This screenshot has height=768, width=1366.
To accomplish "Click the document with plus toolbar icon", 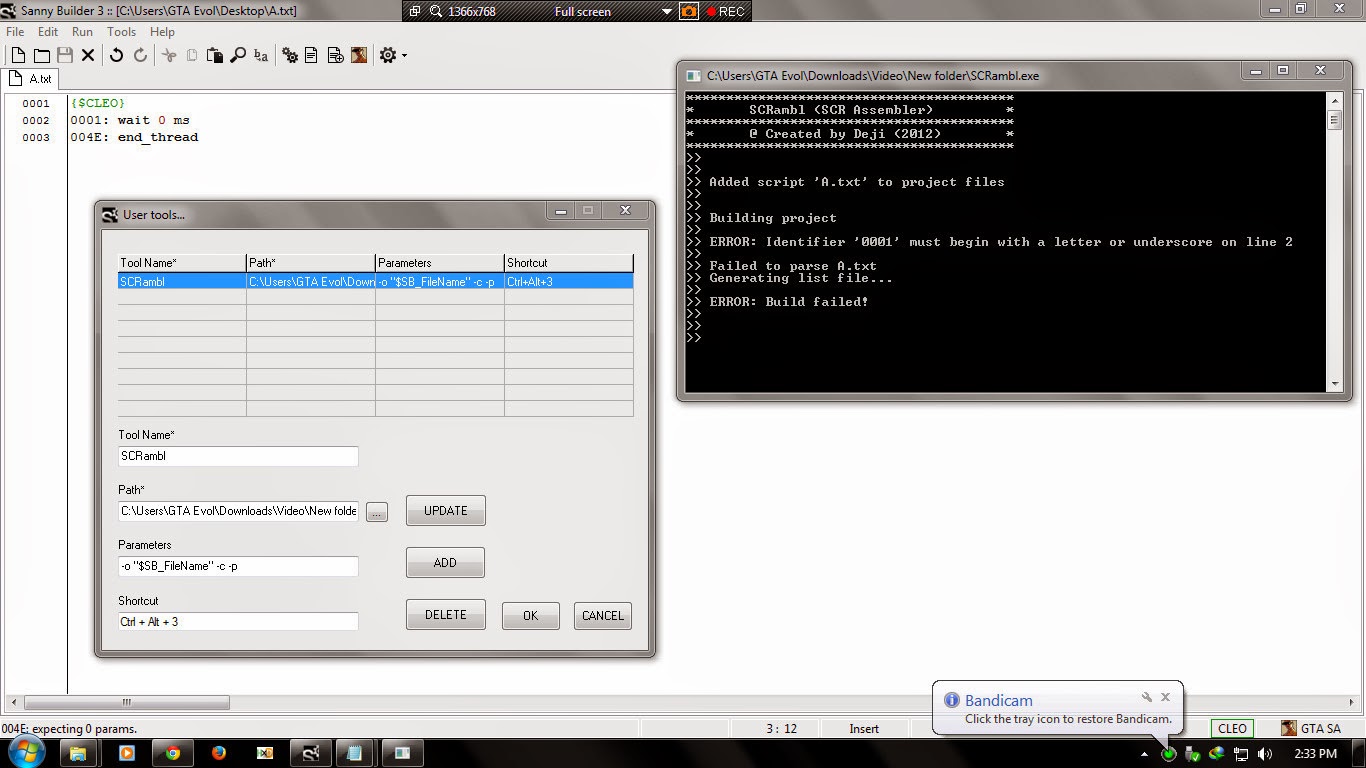I will (336, 56).
